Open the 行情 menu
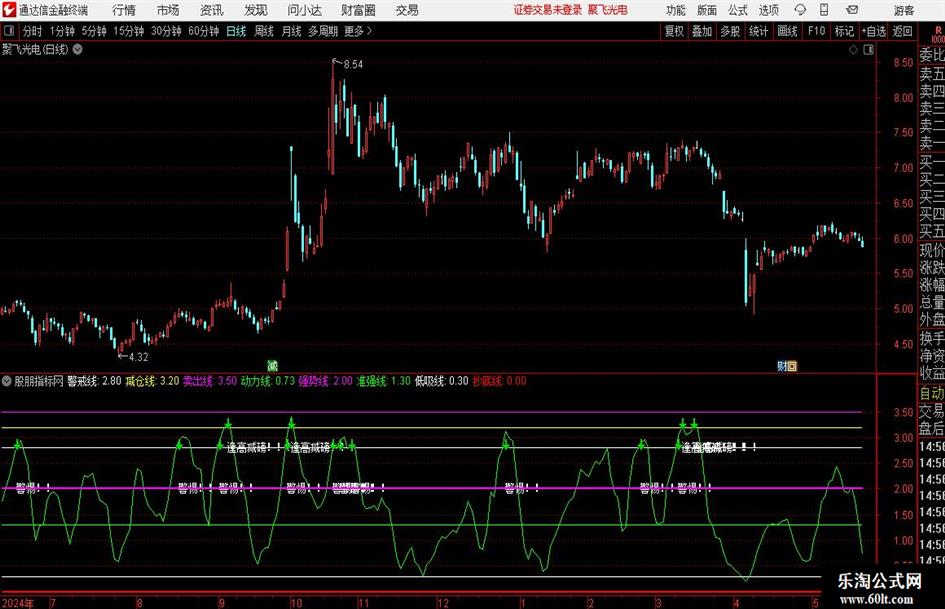This screenshot has width=945, height=609. (124, 10)
